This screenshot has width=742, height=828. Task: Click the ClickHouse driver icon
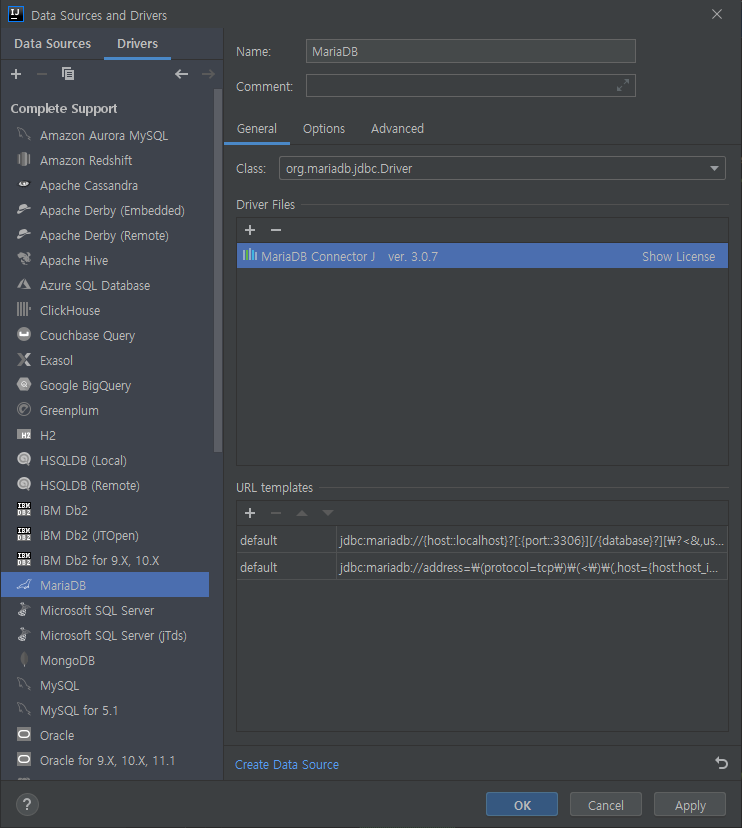point(24,309)
